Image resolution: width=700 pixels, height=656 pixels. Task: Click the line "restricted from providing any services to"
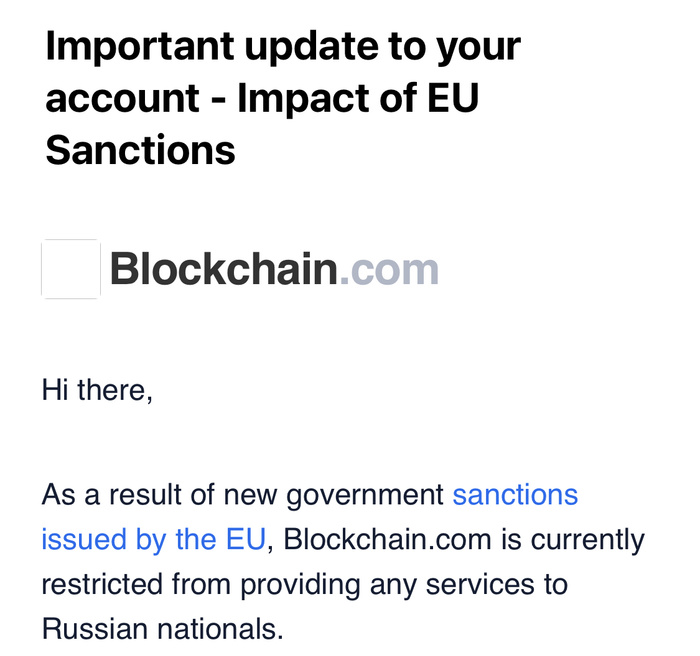coord(304,584)
